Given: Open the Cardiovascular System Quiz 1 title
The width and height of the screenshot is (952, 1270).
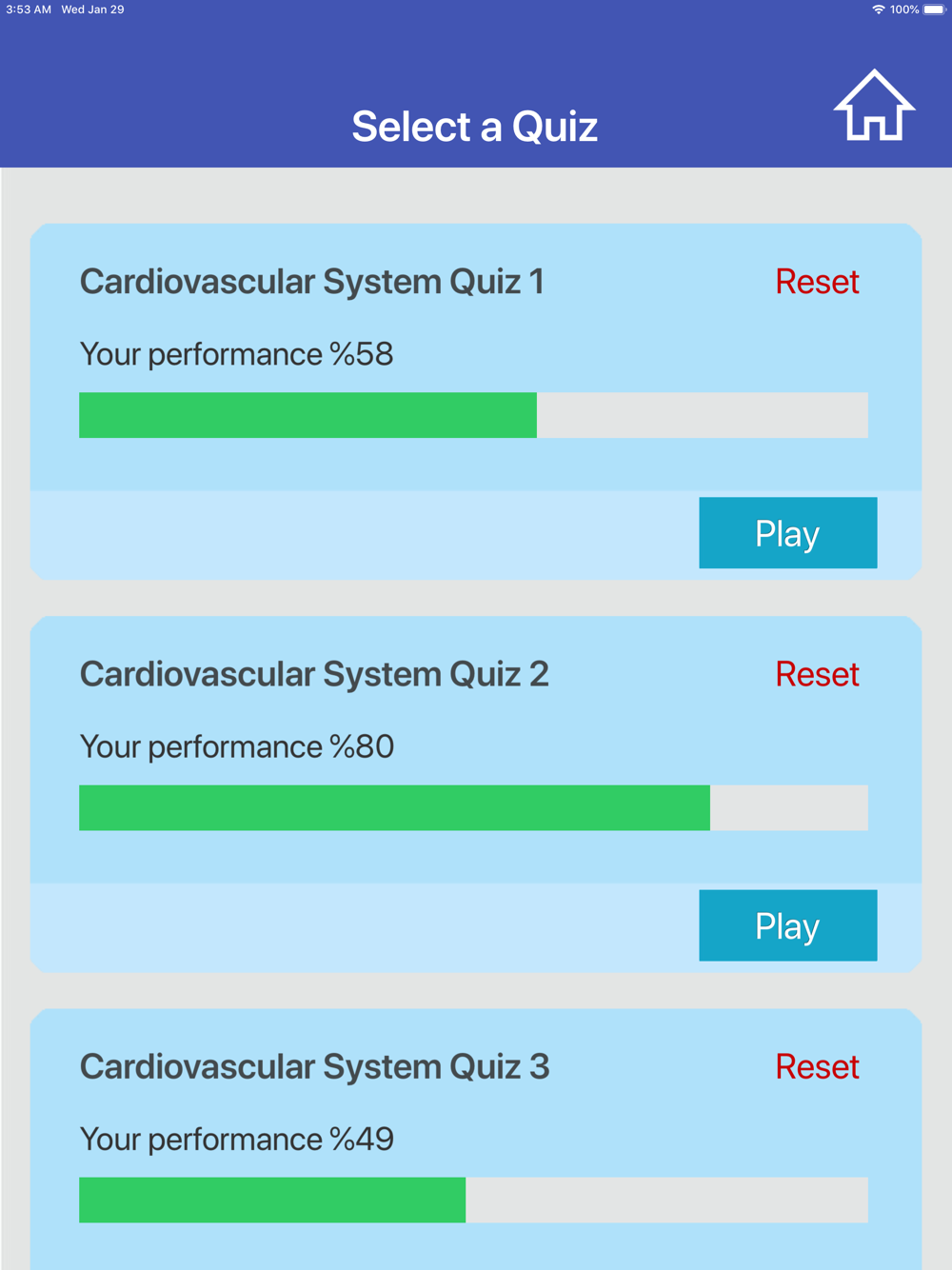Looking at the screenshot, I should (x=312, y=282).
